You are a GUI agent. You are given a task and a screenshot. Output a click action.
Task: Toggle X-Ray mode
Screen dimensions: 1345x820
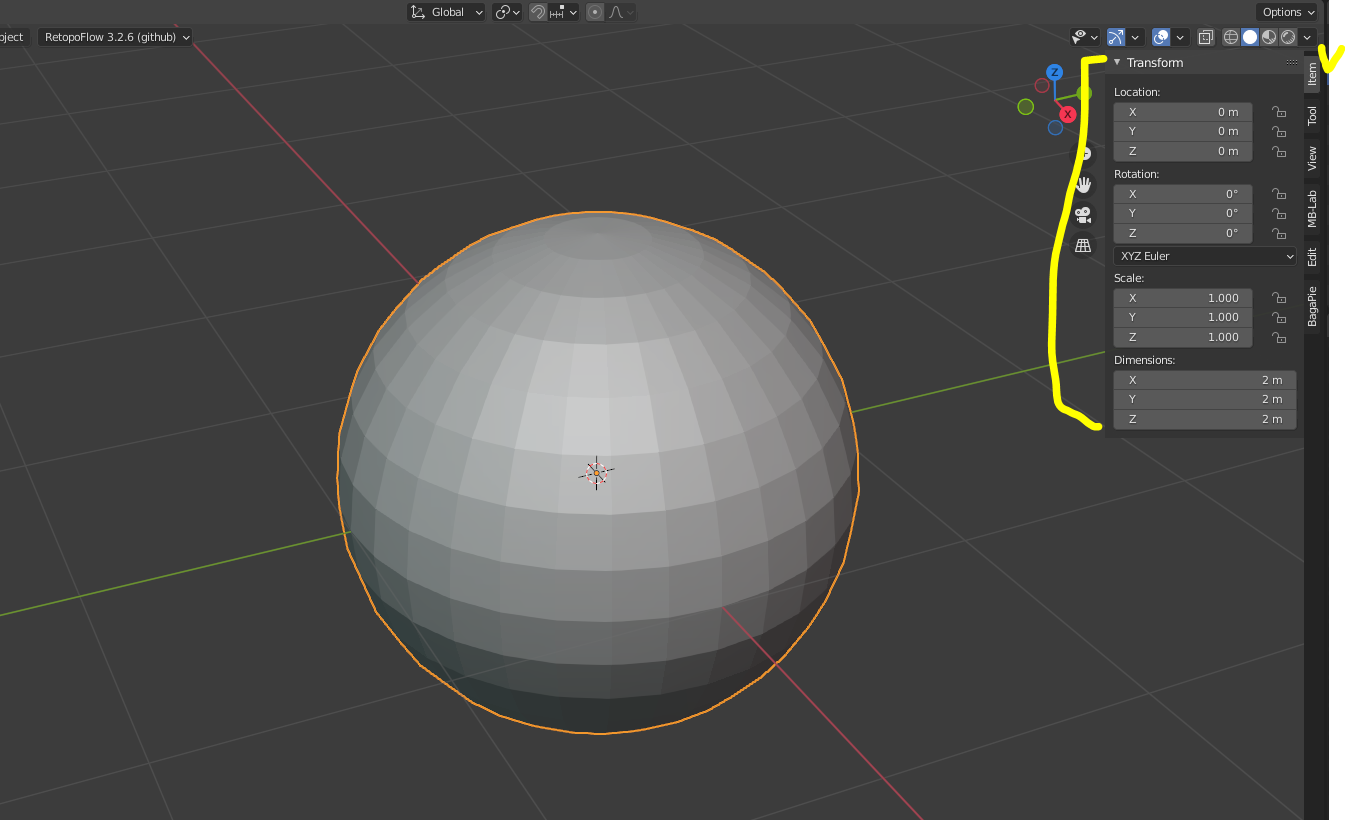1206,37
